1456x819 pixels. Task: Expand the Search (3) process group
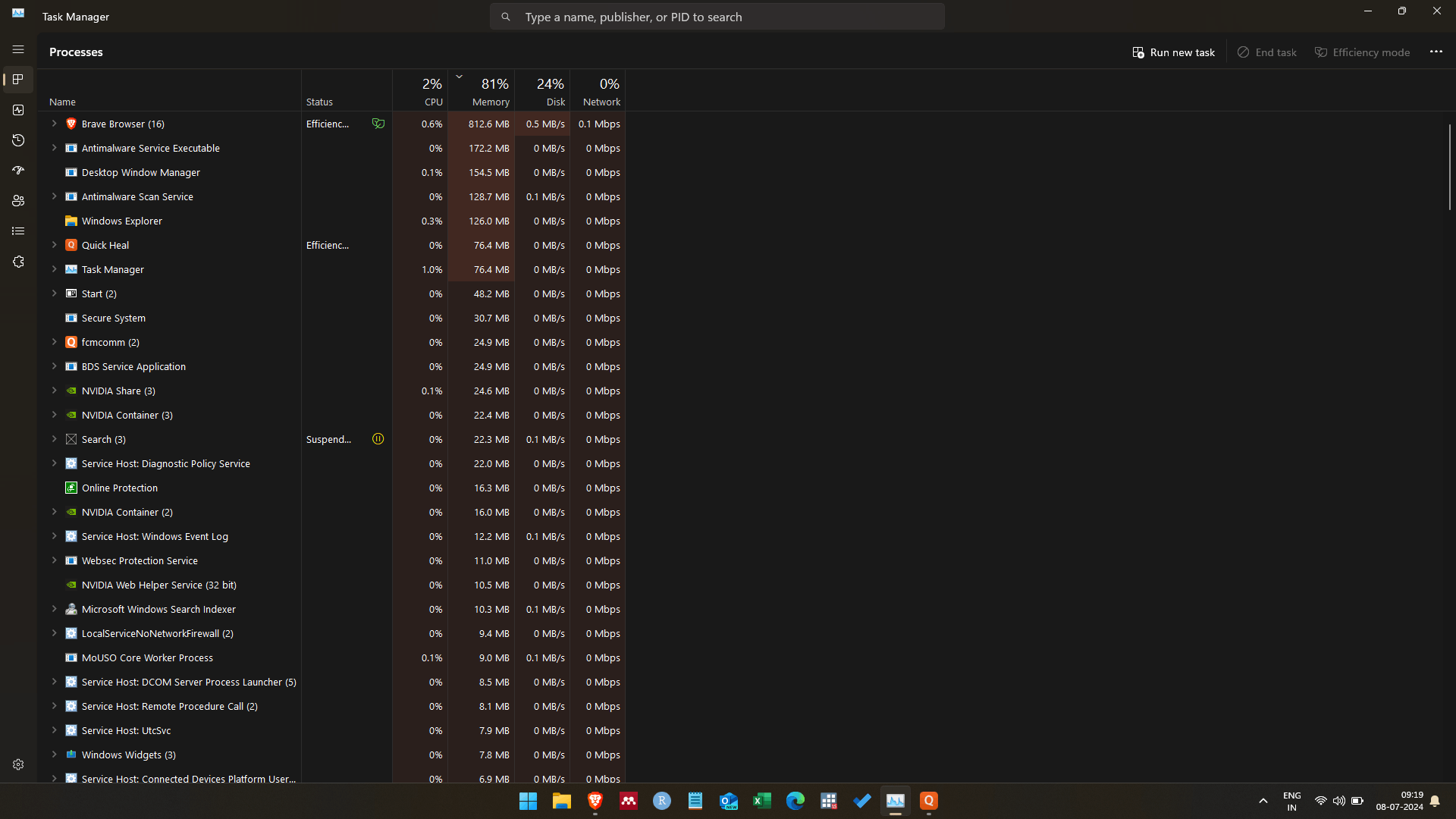pos(54,439)
